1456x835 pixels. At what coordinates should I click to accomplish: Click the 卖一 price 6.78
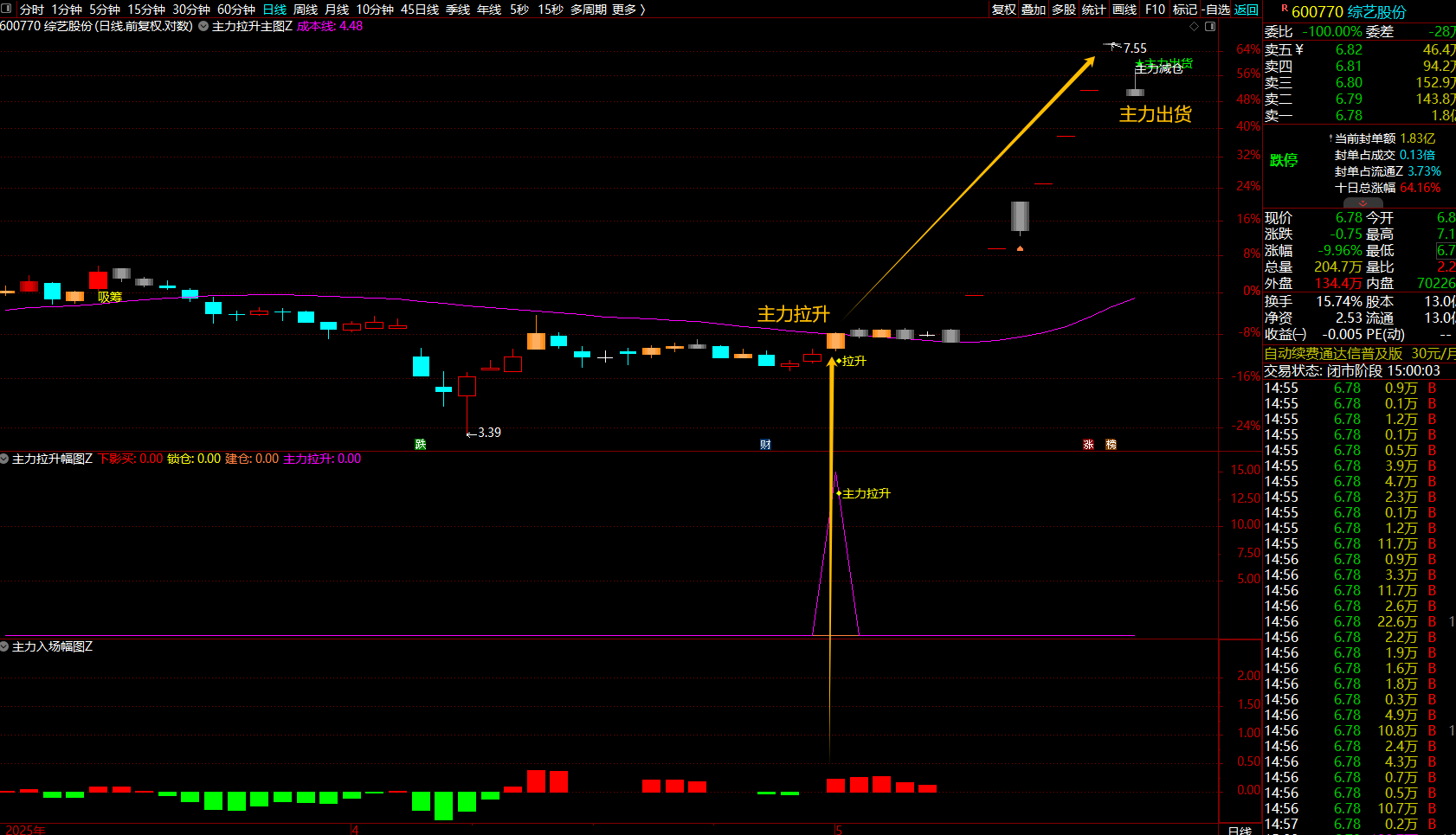click(1349, 115)
